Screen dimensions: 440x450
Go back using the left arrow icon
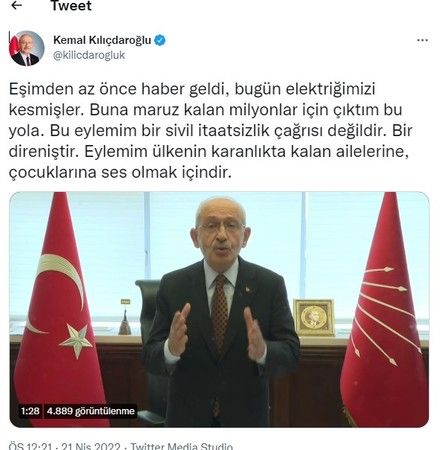16,6
